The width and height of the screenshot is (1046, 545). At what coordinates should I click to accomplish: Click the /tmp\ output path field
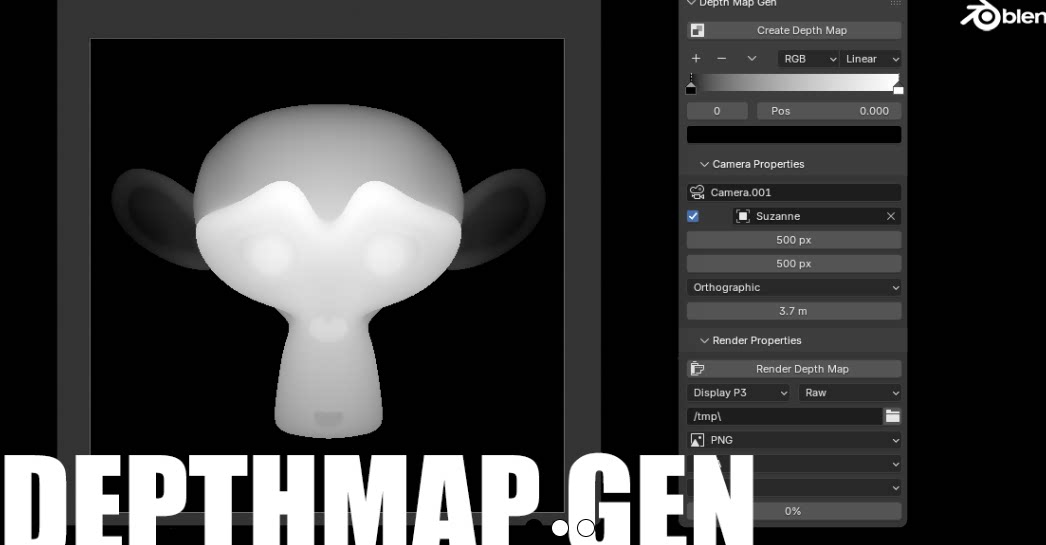pyautogui.click(x=784, y=416)
